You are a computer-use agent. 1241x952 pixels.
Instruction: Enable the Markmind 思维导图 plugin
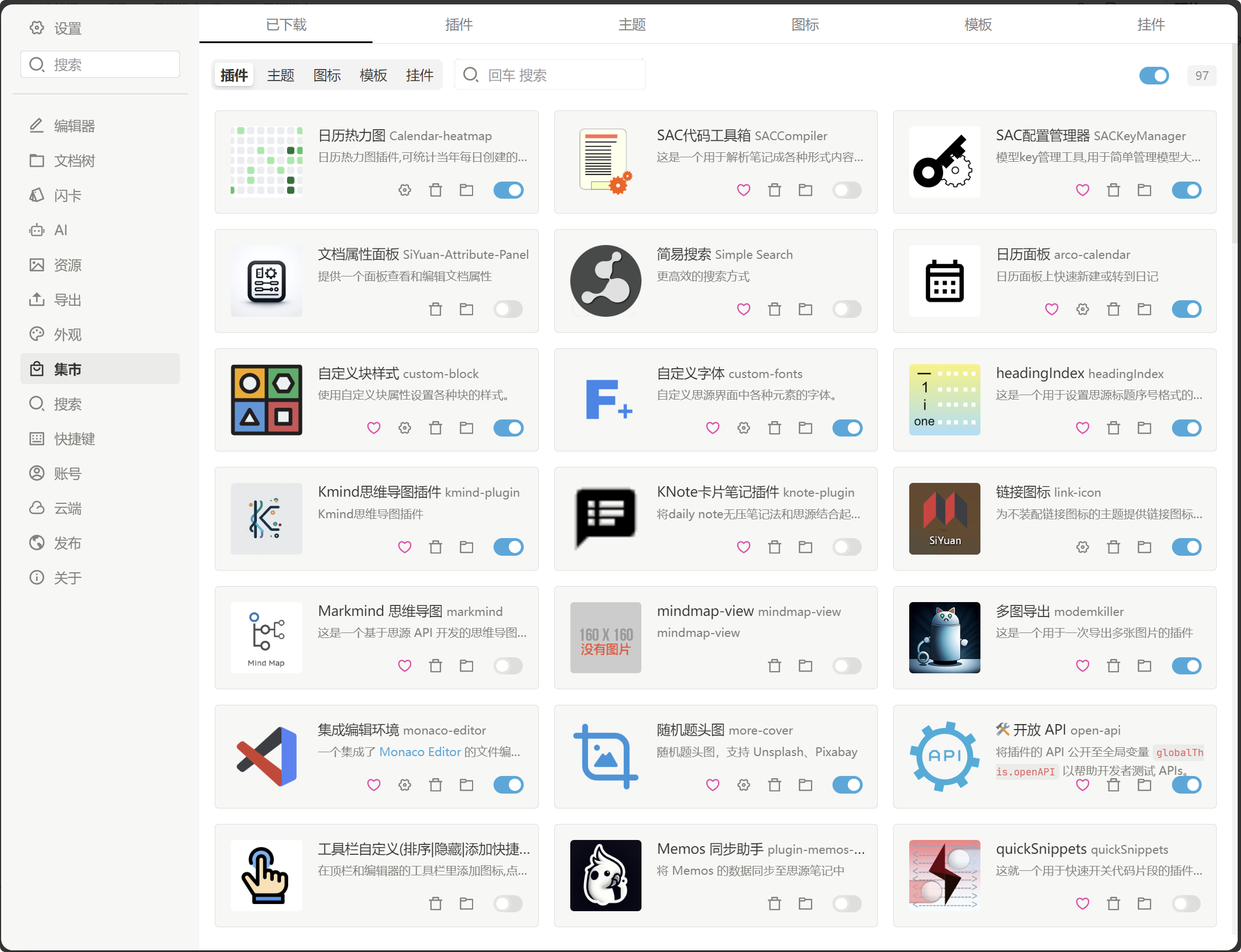pos(508,666)
